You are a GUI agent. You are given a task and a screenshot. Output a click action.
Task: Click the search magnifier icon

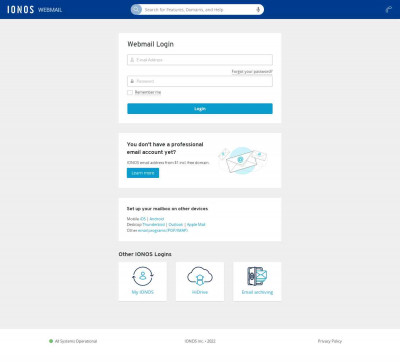pos(136,9)
